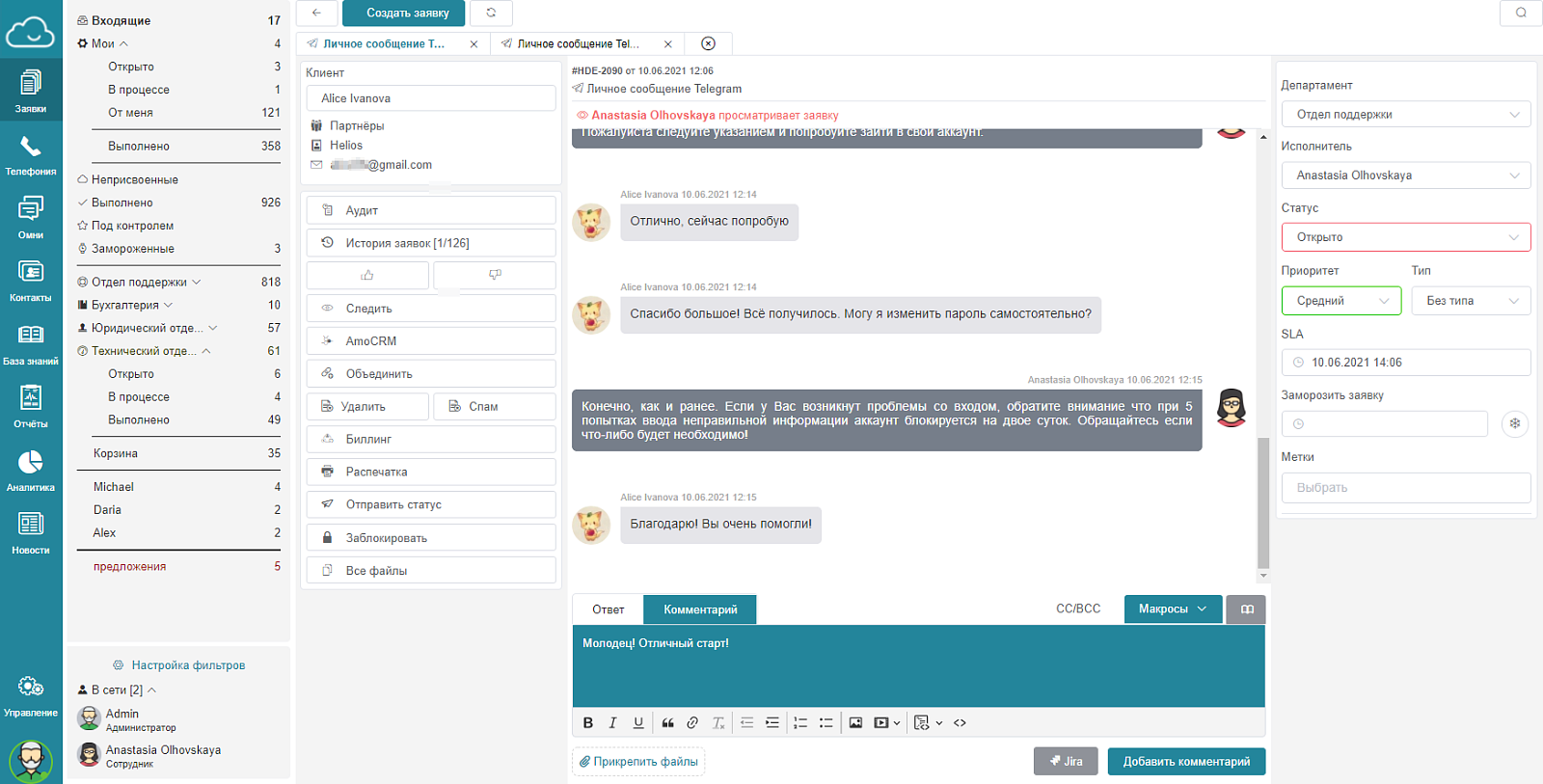Toggle italic formatting in the editor
Screen dimensions: 1543x784
pyautogui.click(x=612, y=722)
